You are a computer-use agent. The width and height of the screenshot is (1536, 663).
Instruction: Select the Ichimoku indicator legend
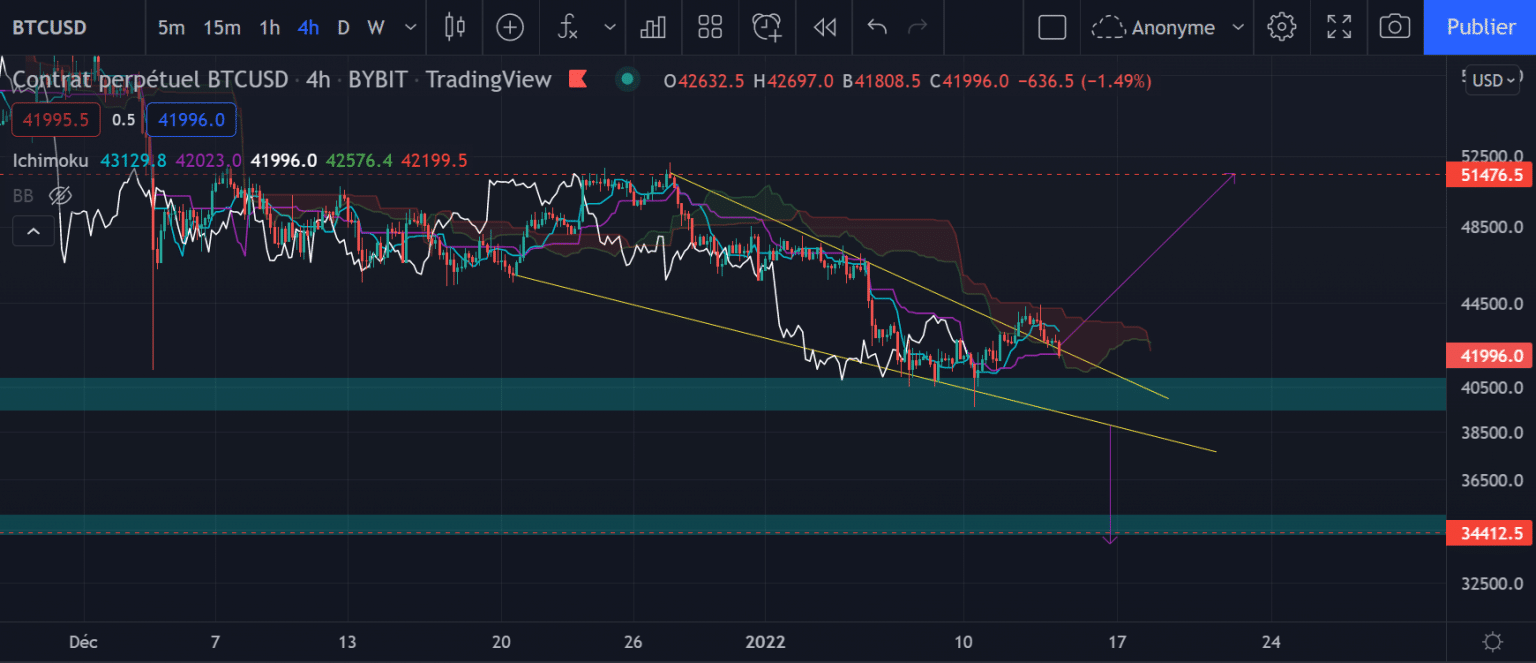click(x=51, y=160)
